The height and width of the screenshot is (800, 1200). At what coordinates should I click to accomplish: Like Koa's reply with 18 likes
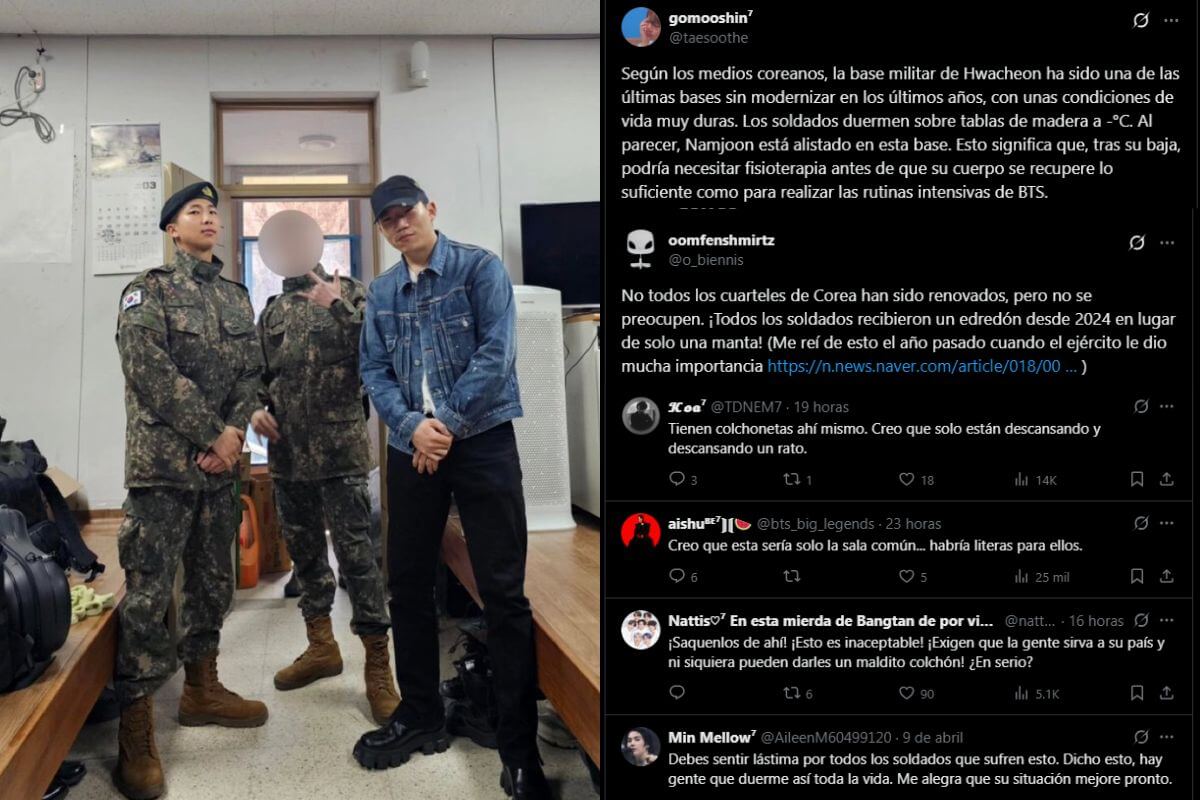[x=906, y=479]
